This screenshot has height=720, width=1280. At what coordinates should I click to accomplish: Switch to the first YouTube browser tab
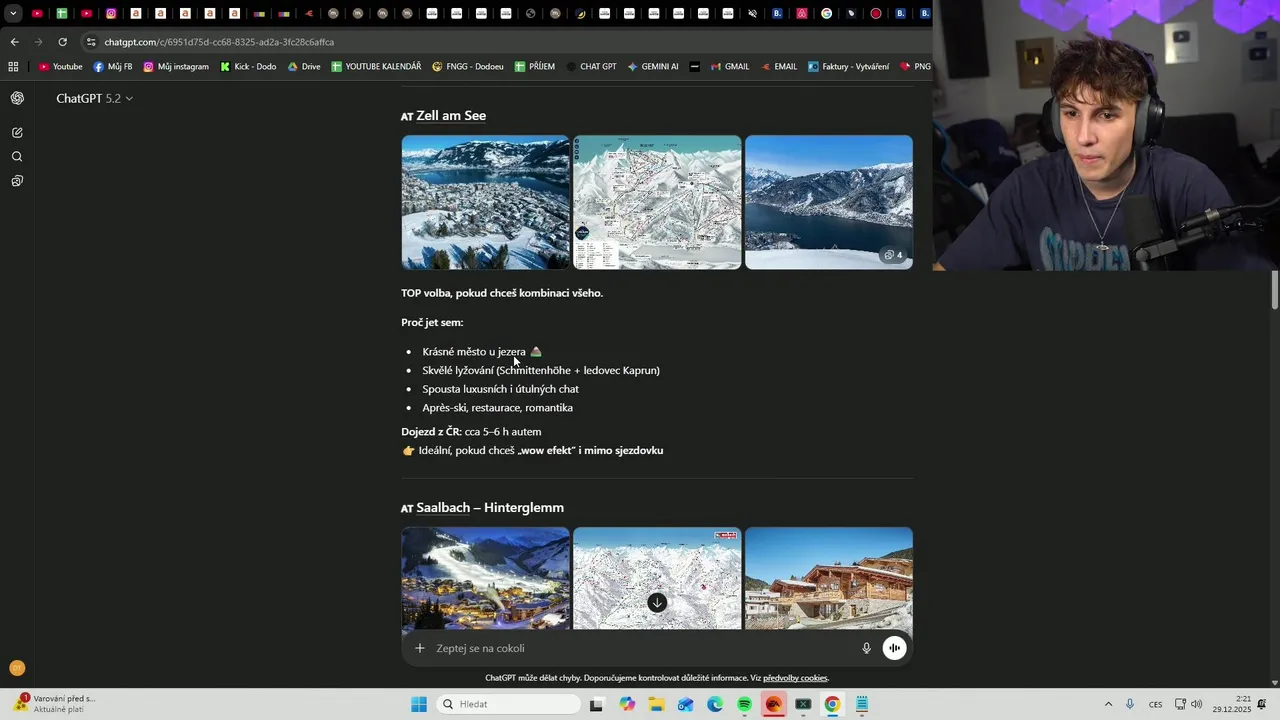point(37,13)
